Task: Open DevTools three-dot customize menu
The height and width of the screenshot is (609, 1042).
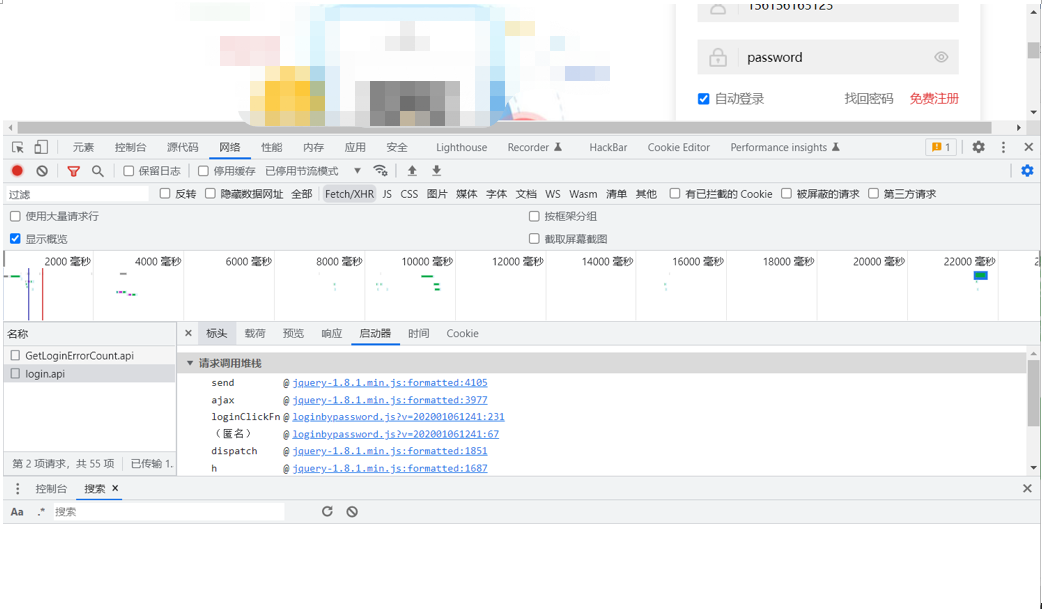Action: point(1003,147)
